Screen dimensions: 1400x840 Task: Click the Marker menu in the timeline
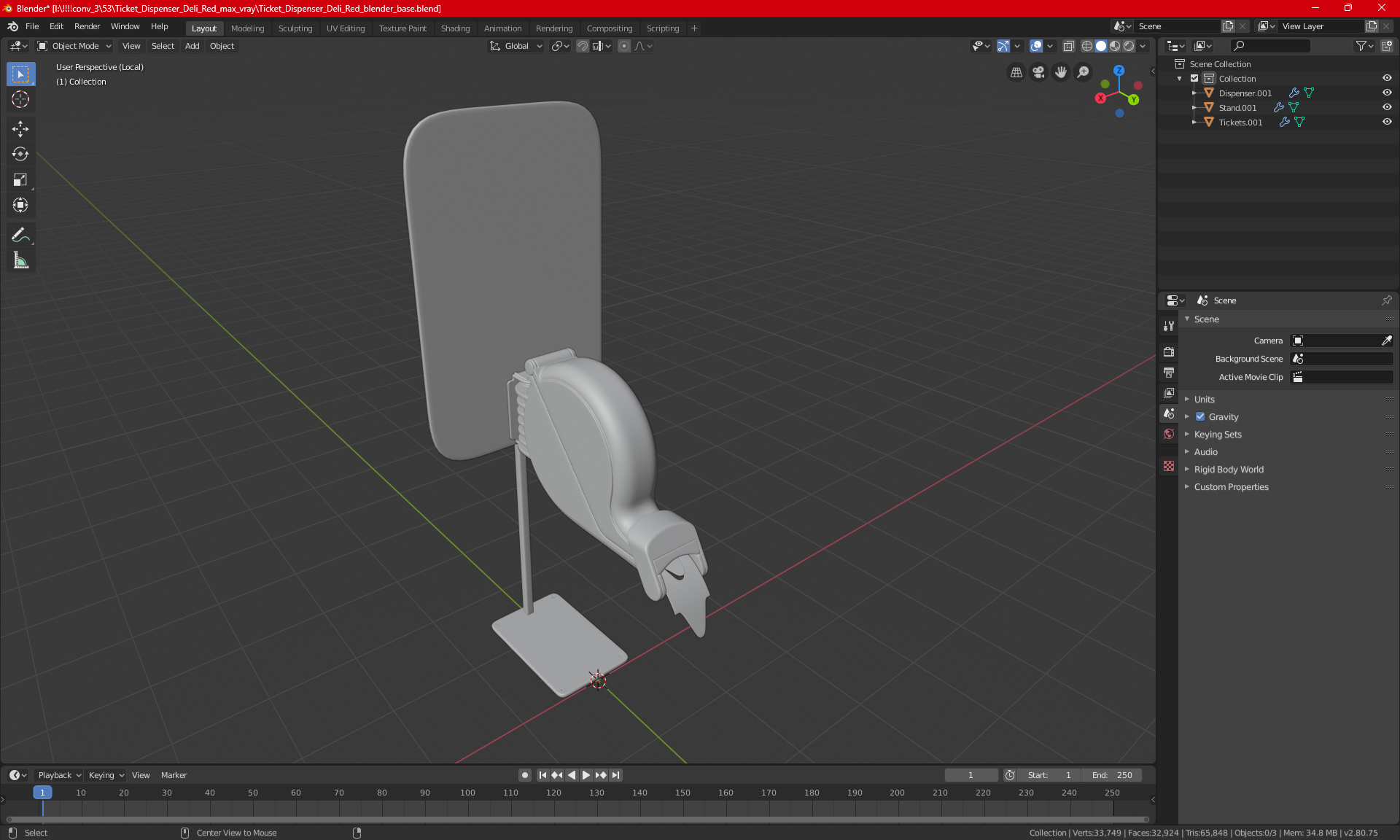(x=174, y=775)
